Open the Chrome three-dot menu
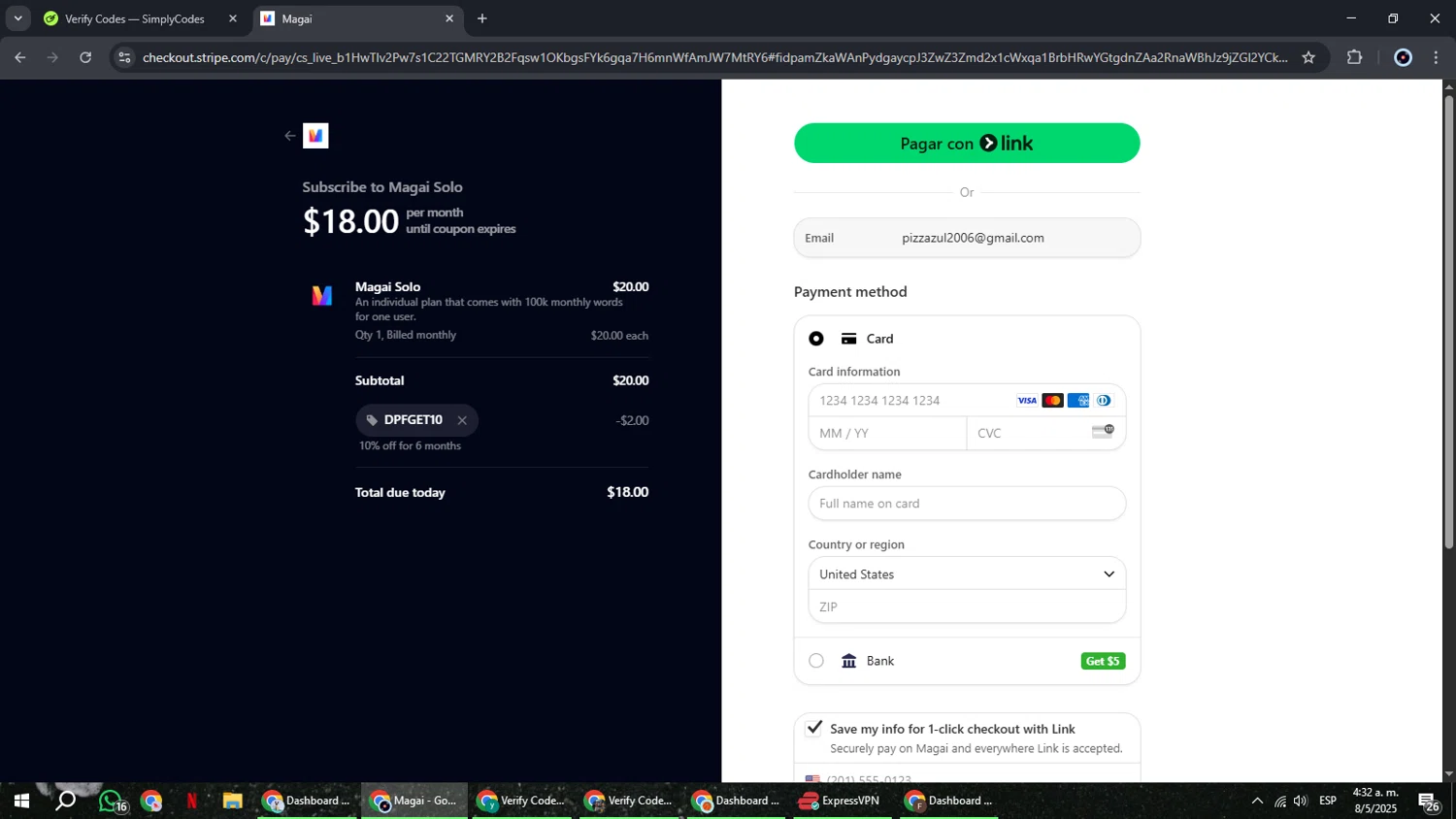 coord(1437,57)
